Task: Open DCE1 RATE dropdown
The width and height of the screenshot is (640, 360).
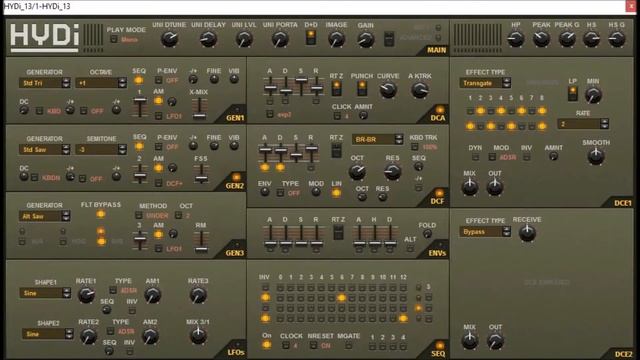Action: pos(583,124)
